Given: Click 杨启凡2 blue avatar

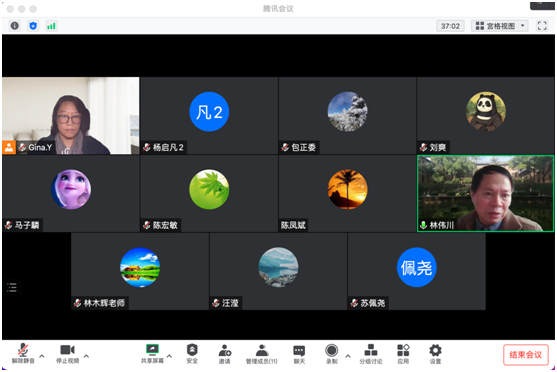Looking at the screenshot, I should (x=209, y=112).
